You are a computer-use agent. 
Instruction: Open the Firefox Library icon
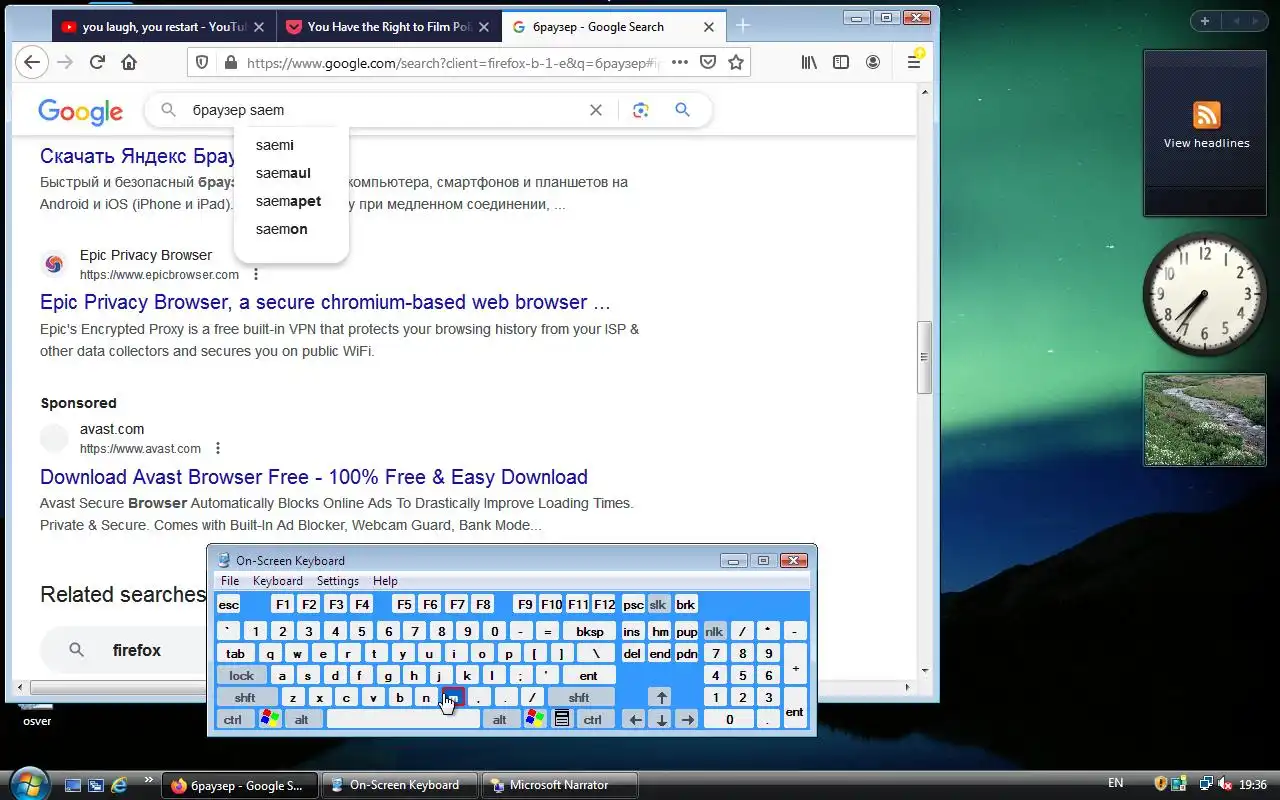click(x=809, y=62)
